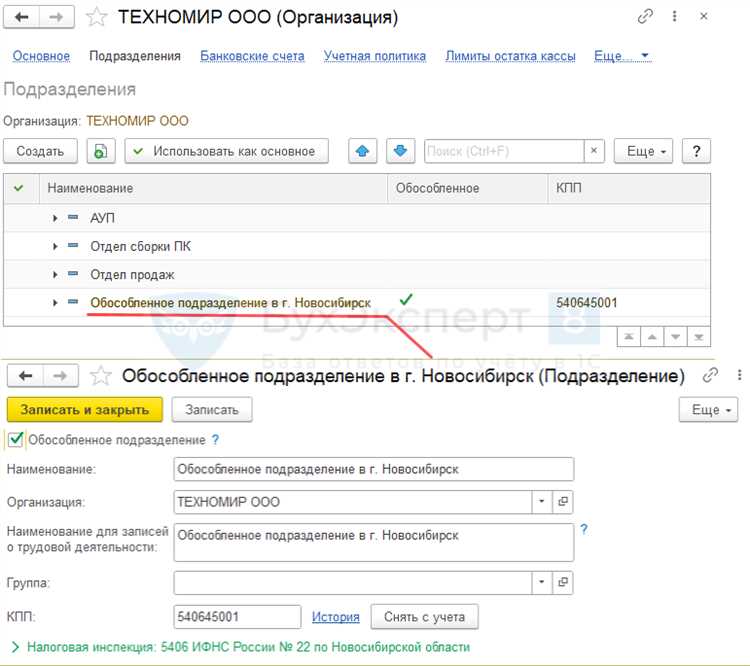Click Снять с учета button
Viewport: 750px width, 666px height.
click(x=424, y=617)
